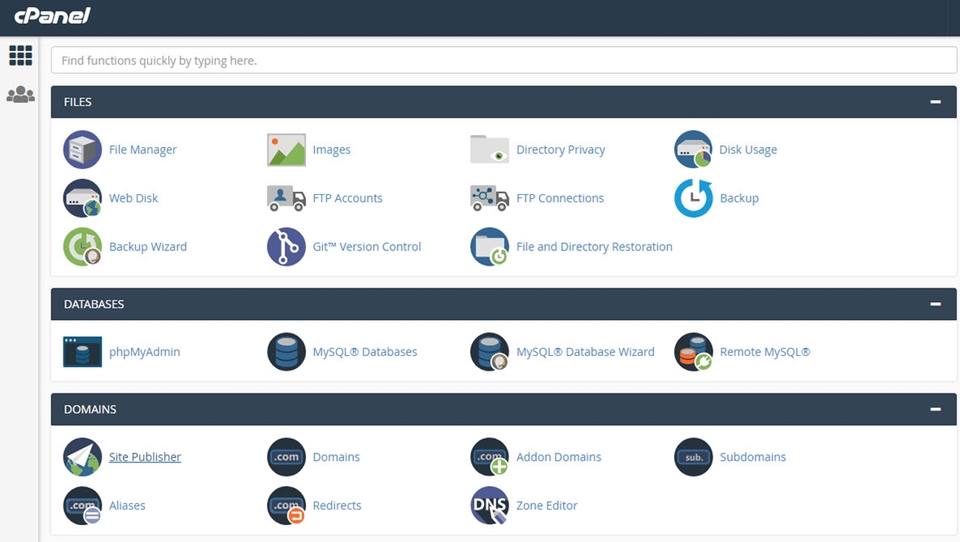The width and height of the screenshot is (960, 542).
Task: Open the Git Version Control link
Action: click(367, 246)
